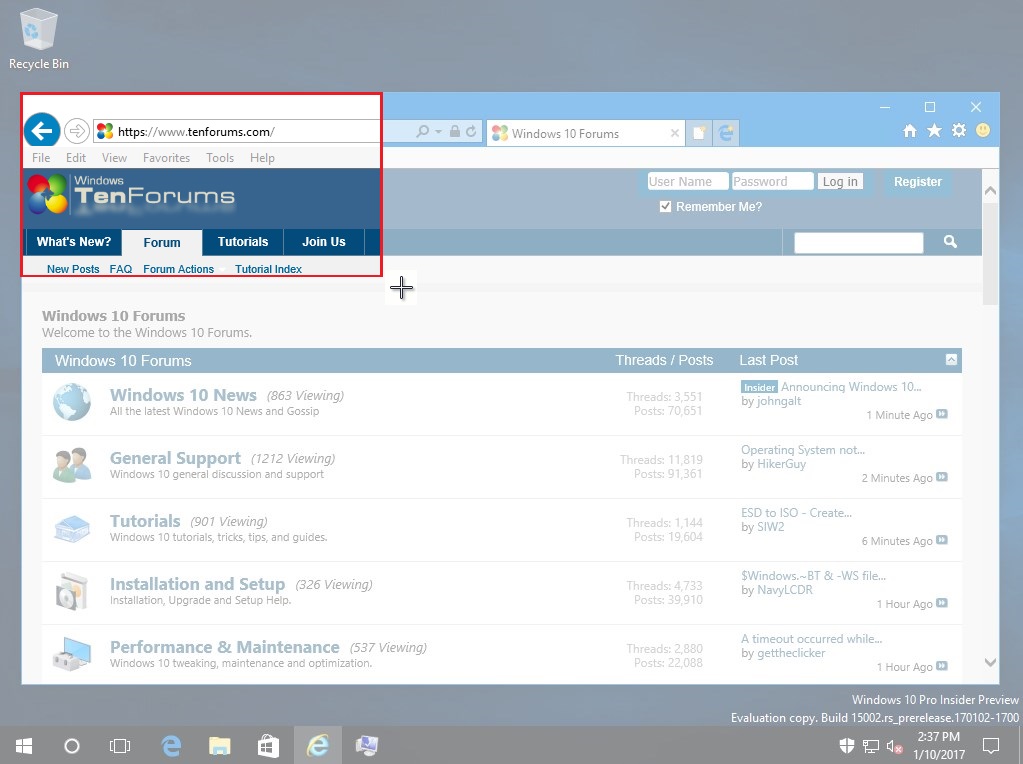Go to last post icon beside 2 Minutes Ago
Viewport: 1023px width, 764px height.
[x=941, y=477]
